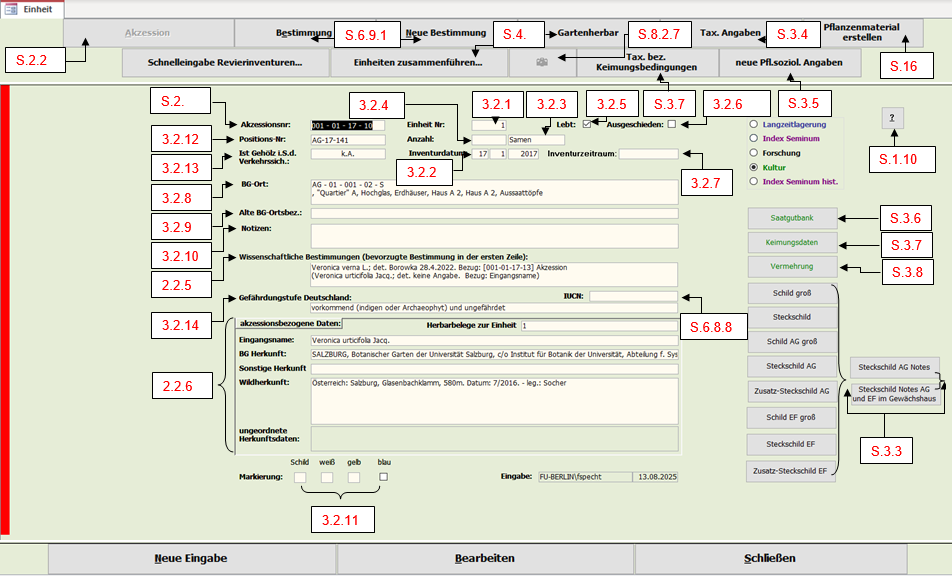The height and width of the screenshot is (576, 952).
Task: Click the binoculars search icon button
Action: click(x=540, y=63)
